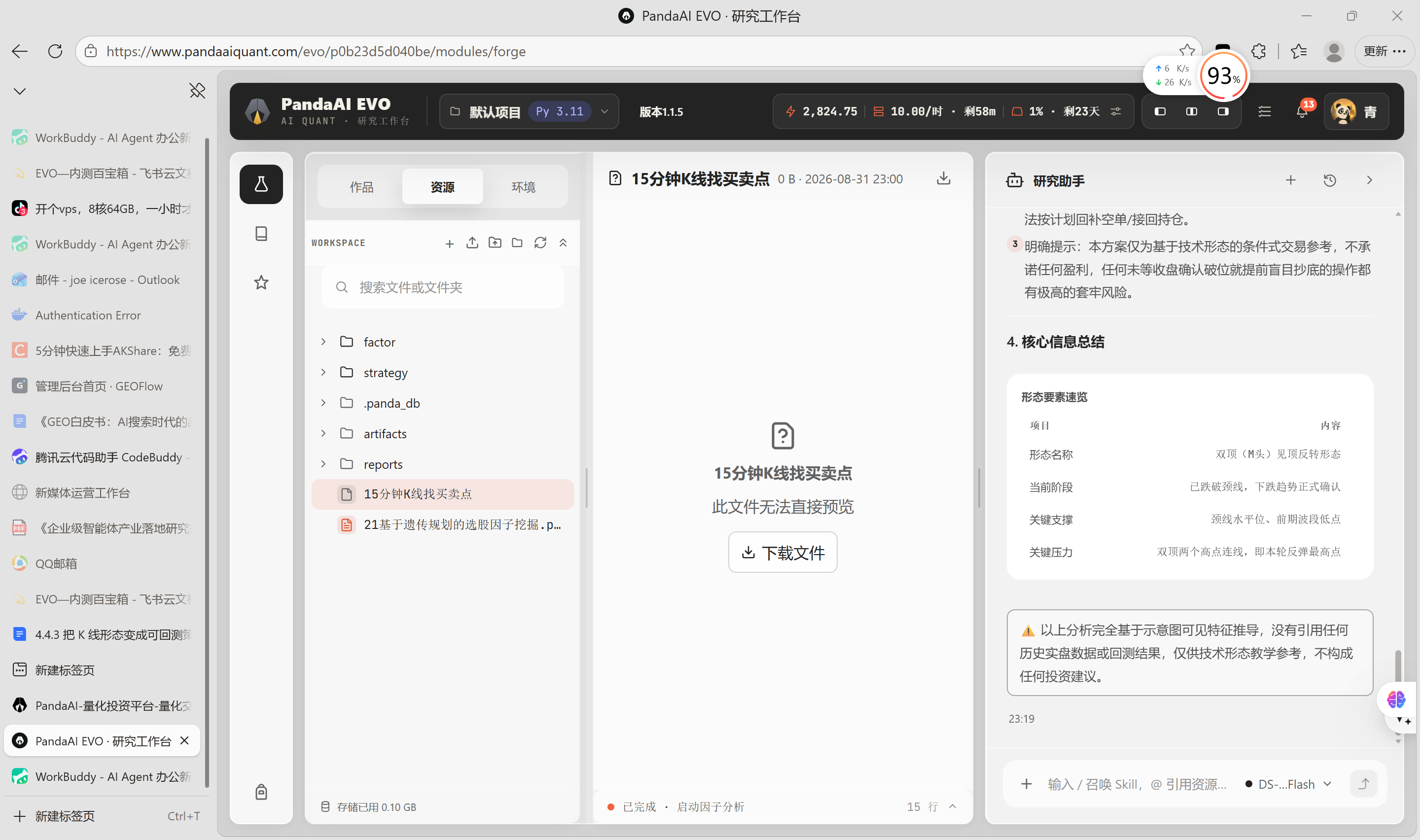
Task: Open new tab via 新建标签页 Ctrl+T
Action: pos(106,816)
